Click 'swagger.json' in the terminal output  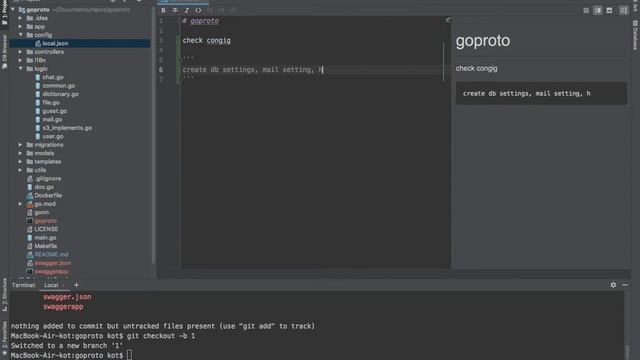click(67, 297)
